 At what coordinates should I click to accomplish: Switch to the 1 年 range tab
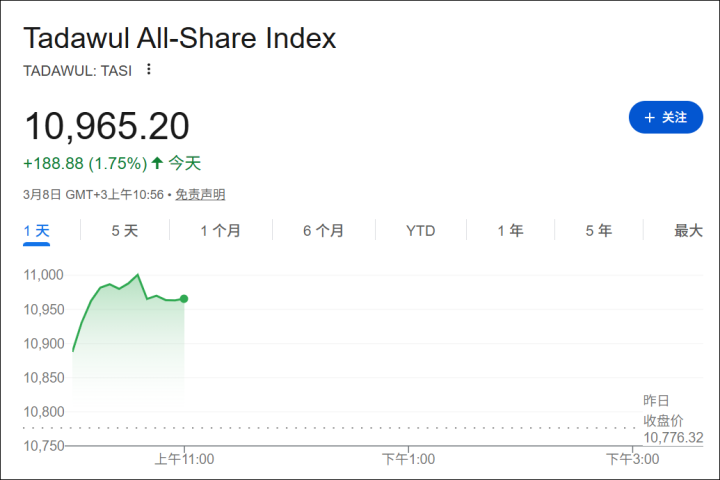pyautogui.click(x=510, y=231)
